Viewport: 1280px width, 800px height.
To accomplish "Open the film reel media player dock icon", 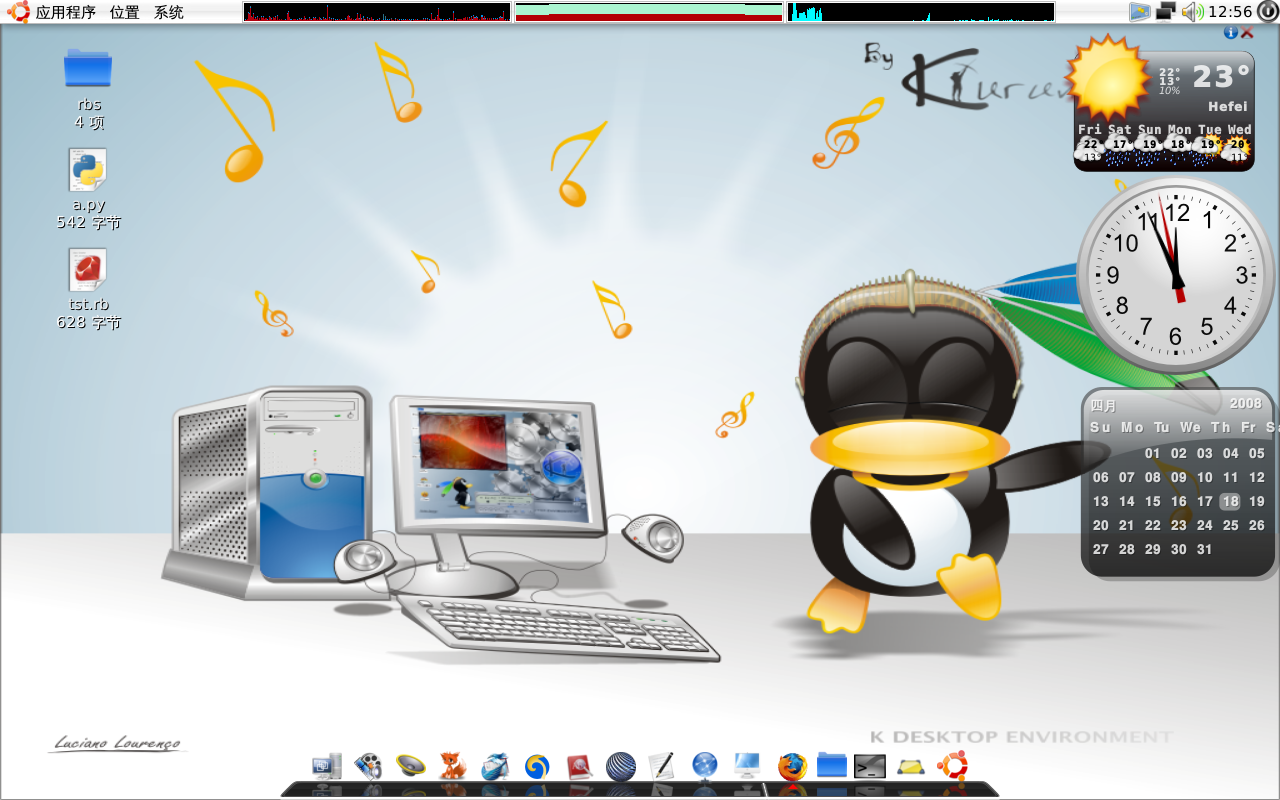I will [369, 767].
